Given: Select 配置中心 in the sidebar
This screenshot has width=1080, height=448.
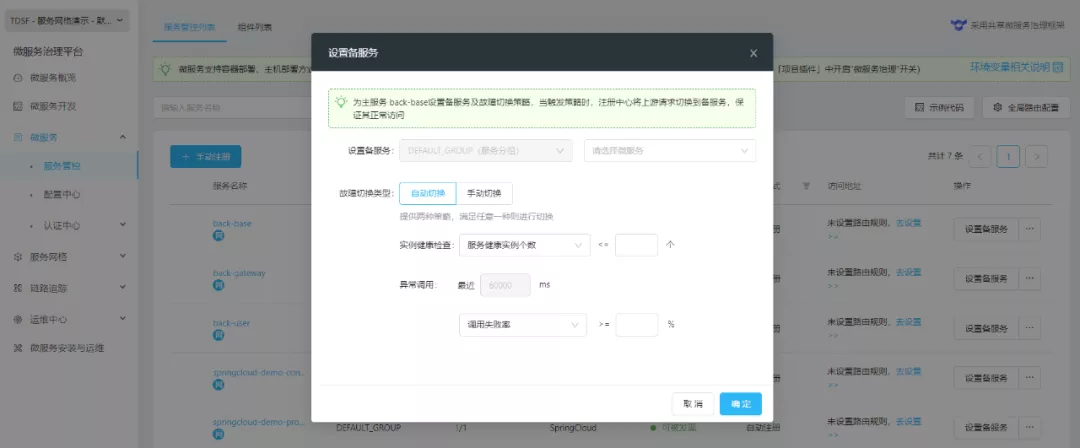Looking at the screenshot, I should pos(62,195).
